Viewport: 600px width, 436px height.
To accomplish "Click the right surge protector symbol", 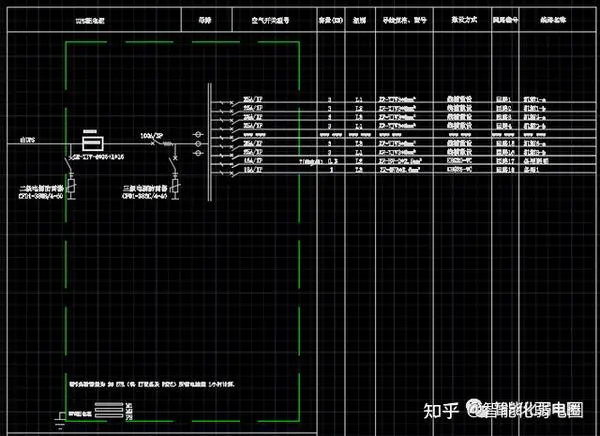I will (176, 184).
